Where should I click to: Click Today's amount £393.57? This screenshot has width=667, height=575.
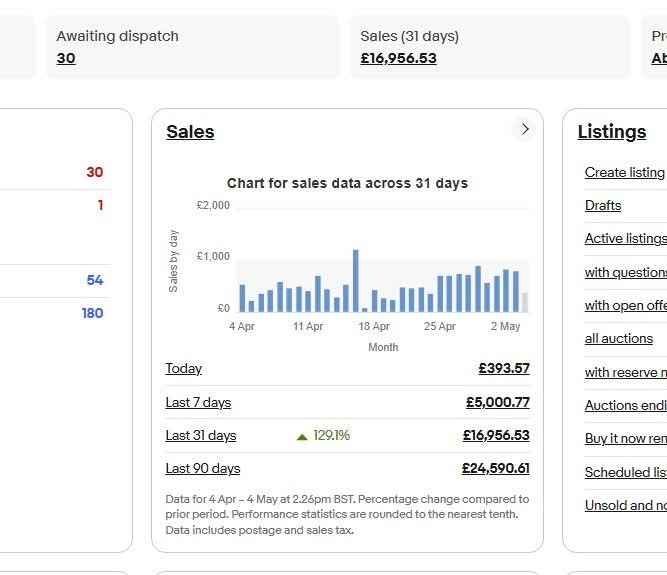(x=504, y=368)
